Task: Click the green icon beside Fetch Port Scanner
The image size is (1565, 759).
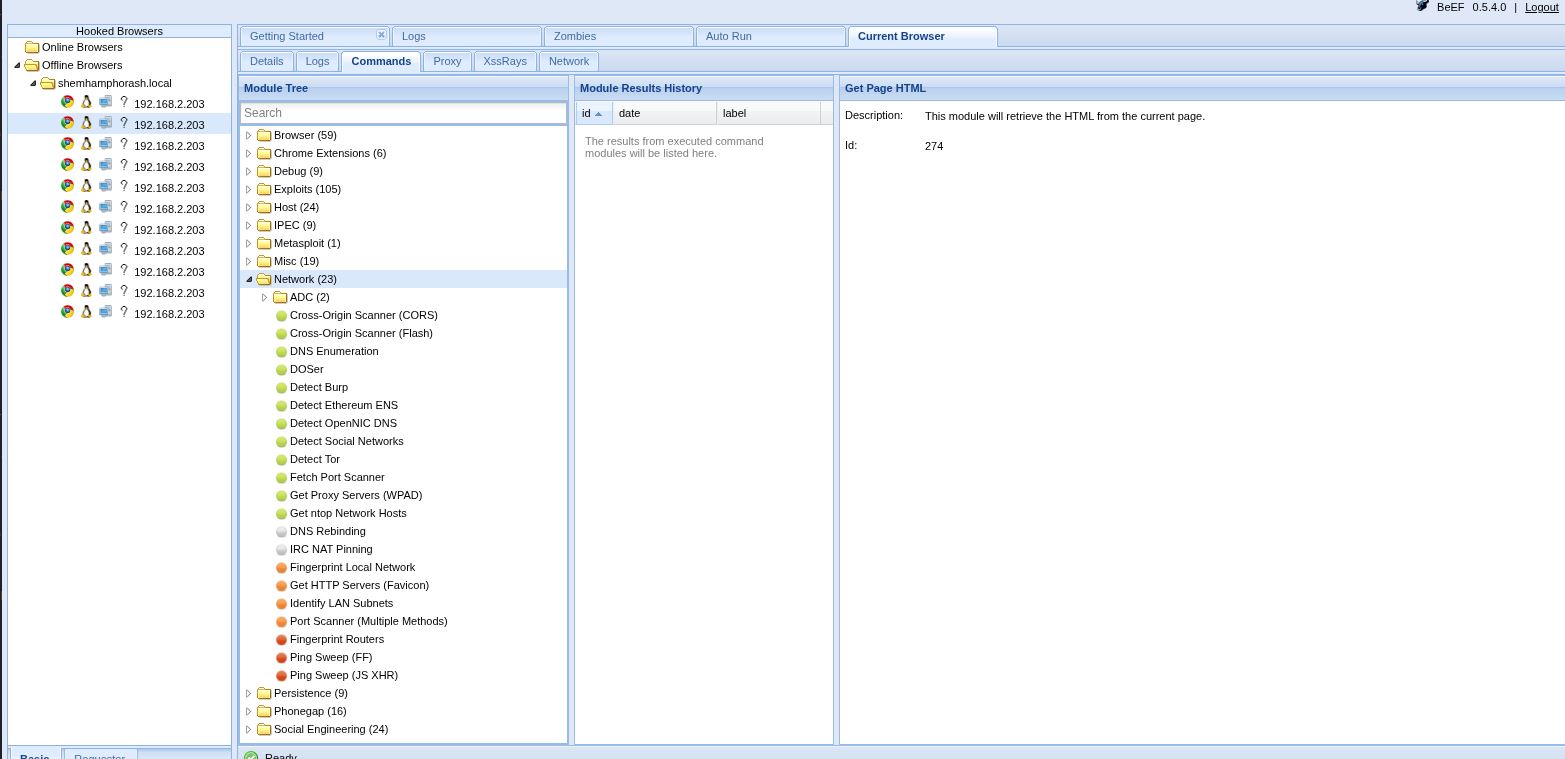Action: click(x=281, y=478)
